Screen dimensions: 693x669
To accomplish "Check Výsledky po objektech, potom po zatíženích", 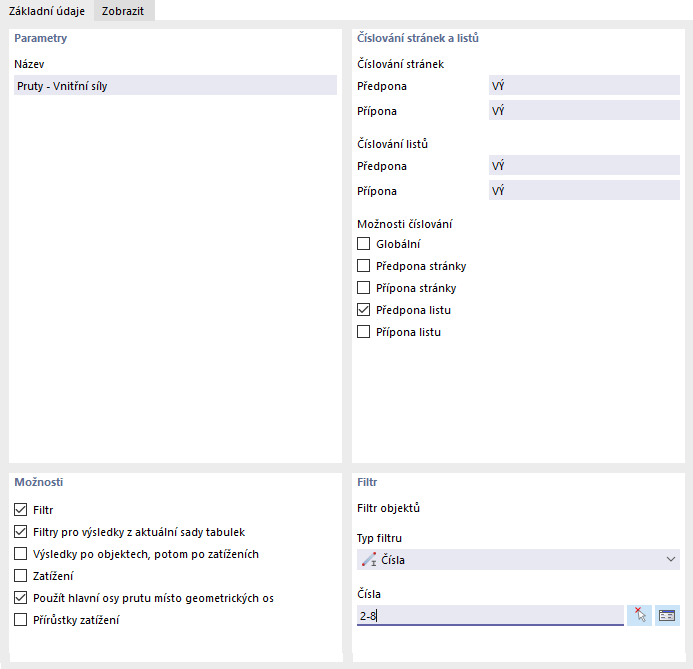I will [x=21, y=554].
